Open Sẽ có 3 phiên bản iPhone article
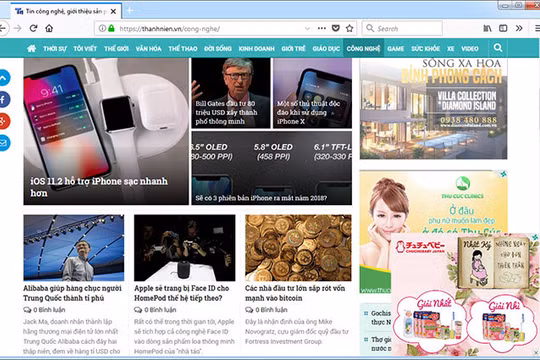The width and height of the screenshot is (540, 360). click(272, 168)
